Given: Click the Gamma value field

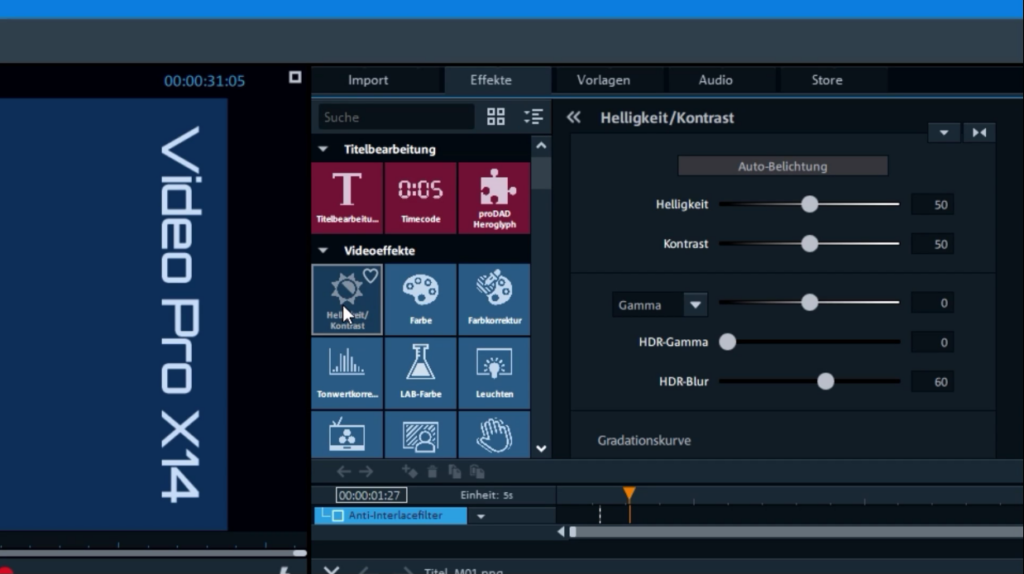Looking at the screenshot, I should point(933,303).
